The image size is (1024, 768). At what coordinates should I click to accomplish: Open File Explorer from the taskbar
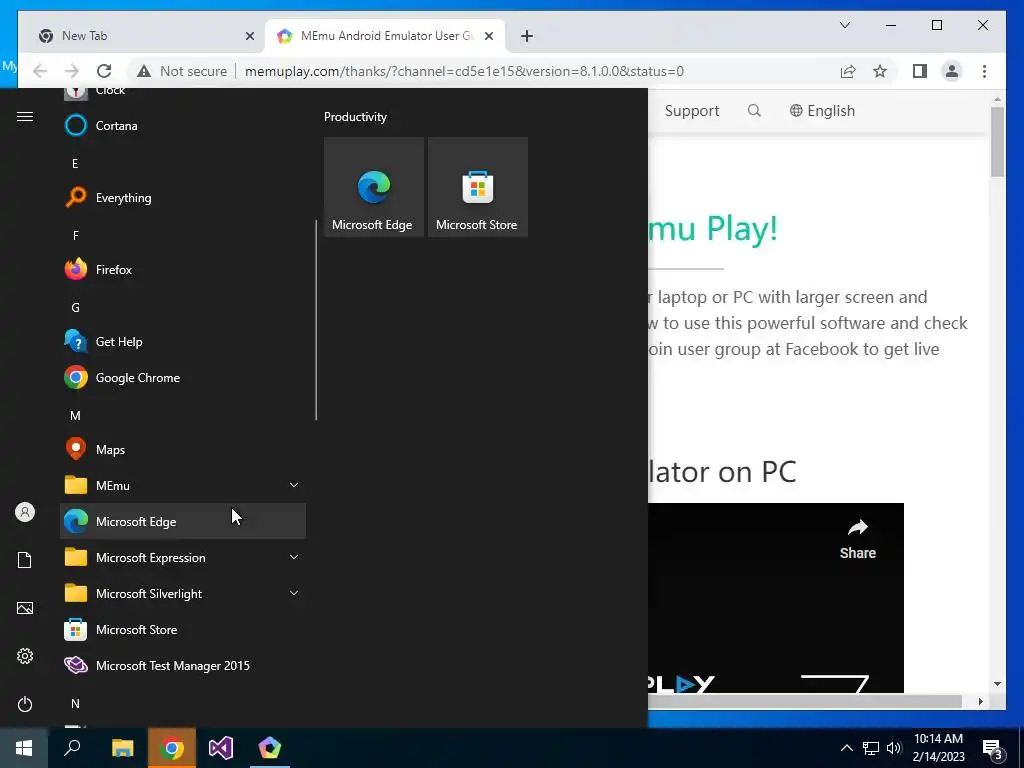click(122, 748)
